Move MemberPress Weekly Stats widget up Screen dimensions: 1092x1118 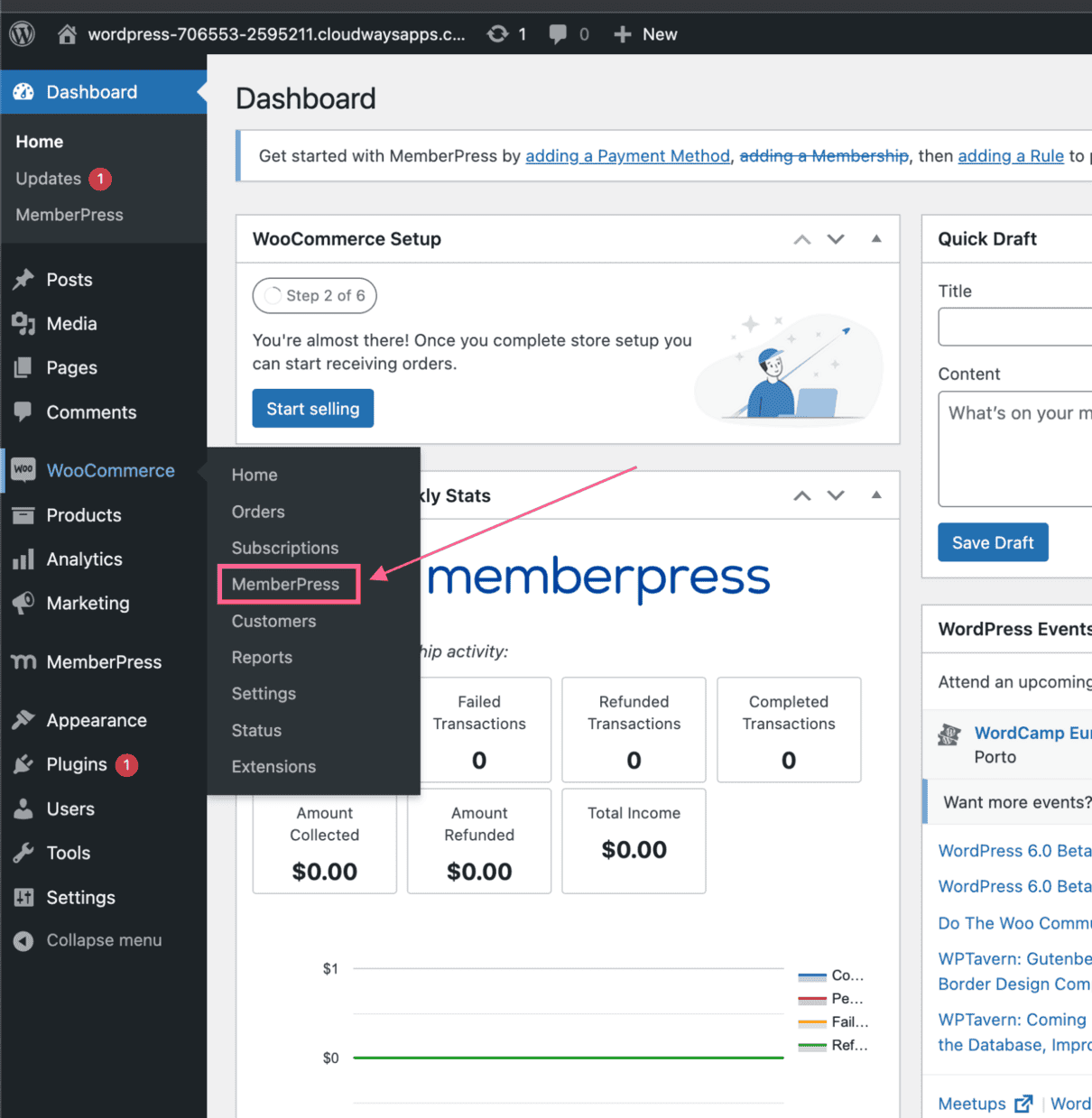pyautogui.click(x=801, y=495)
